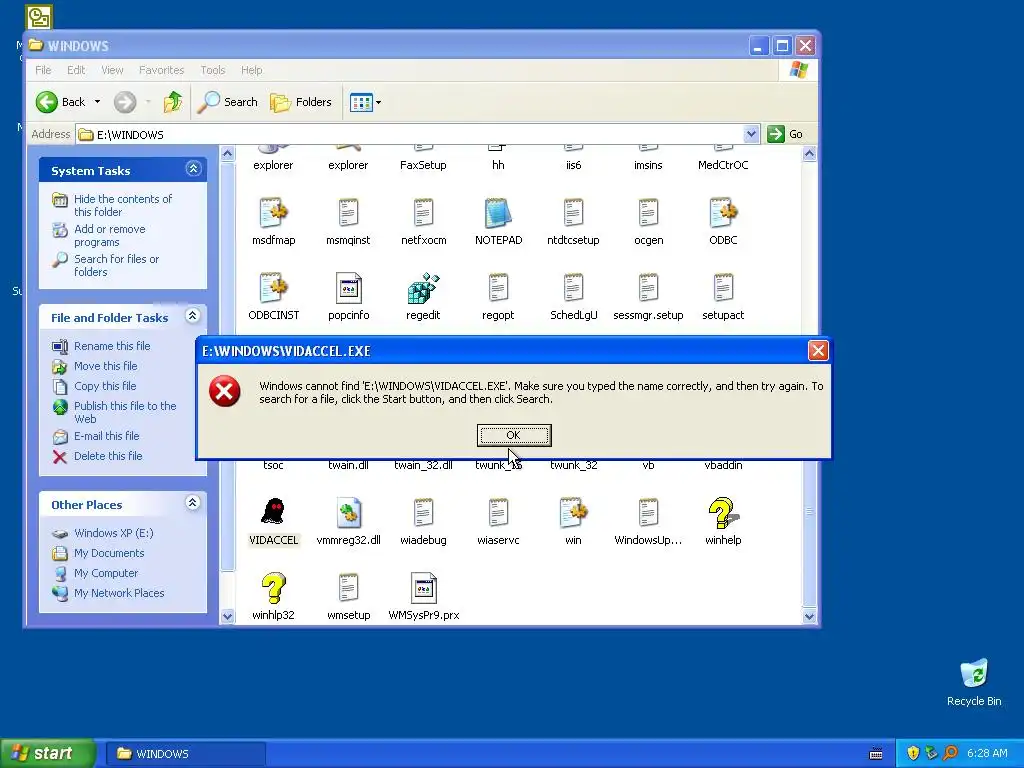Select the regedit file icon
The height and width of the screenshot is (768, 1024).
(423, 288)
